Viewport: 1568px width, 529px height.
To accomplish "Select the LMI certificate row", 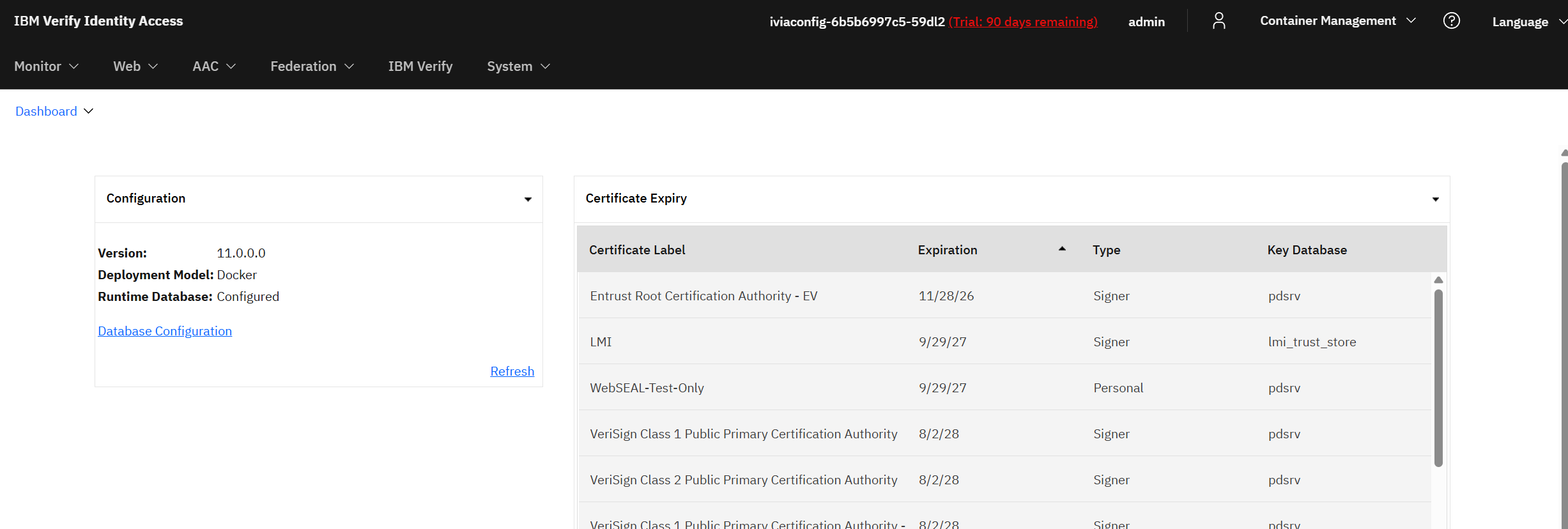I will pos(1004,342).
